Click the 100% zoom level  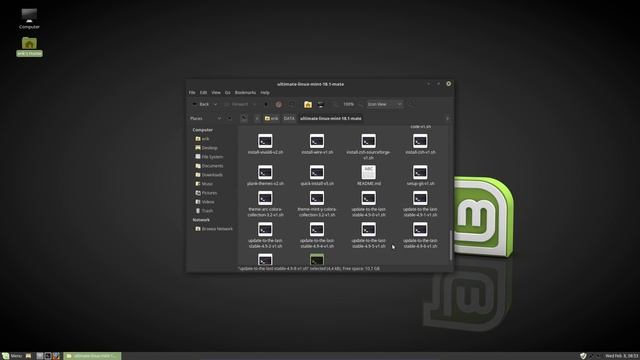(x=348, y=104)
